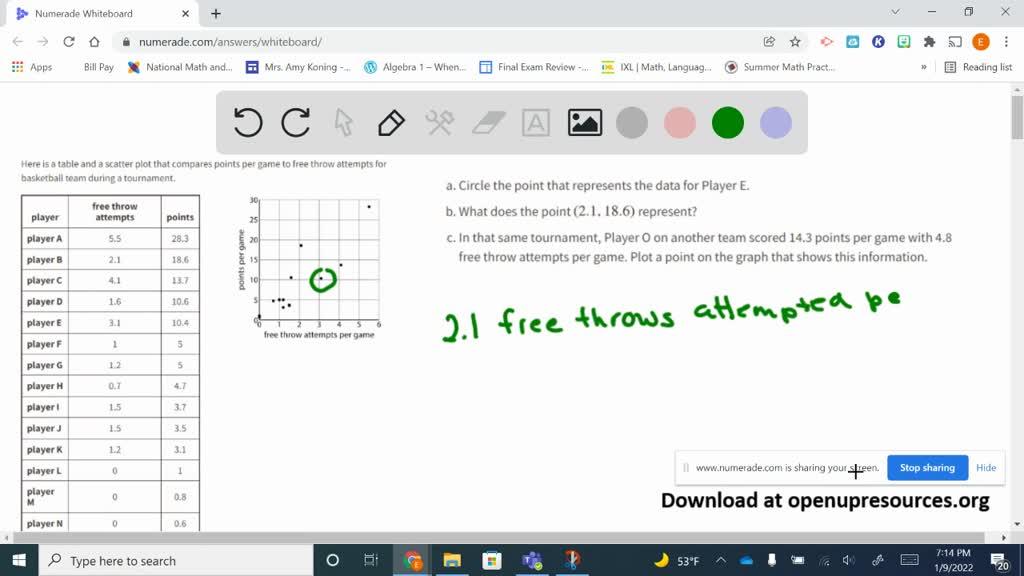Viewport: 1024px width, 576px height.
Task: Click the Undo arrow on the whiteboard toolbar
Action: 248,122
